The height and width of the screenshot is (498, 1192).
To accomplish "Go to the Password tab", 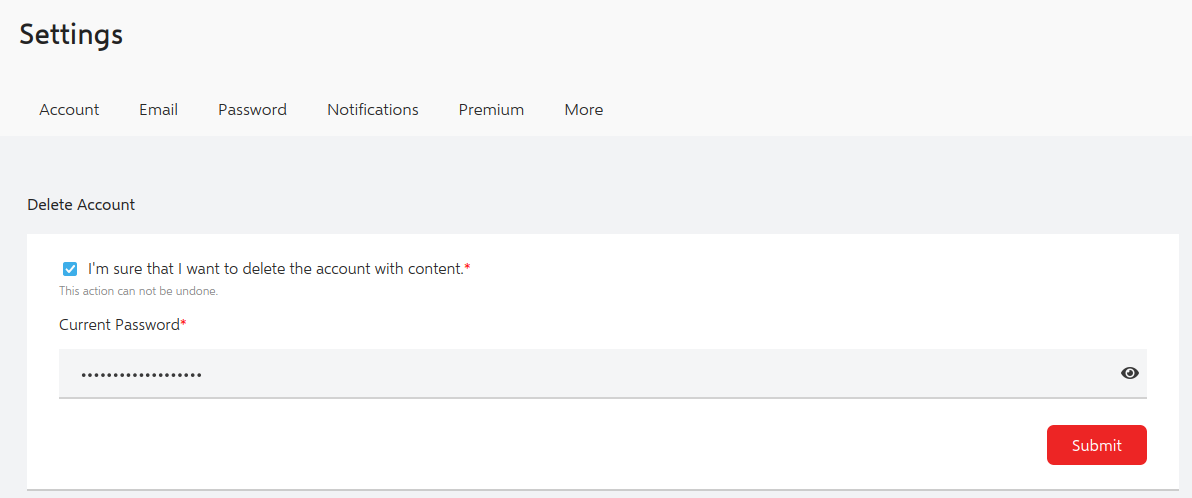I will [252, 109].
